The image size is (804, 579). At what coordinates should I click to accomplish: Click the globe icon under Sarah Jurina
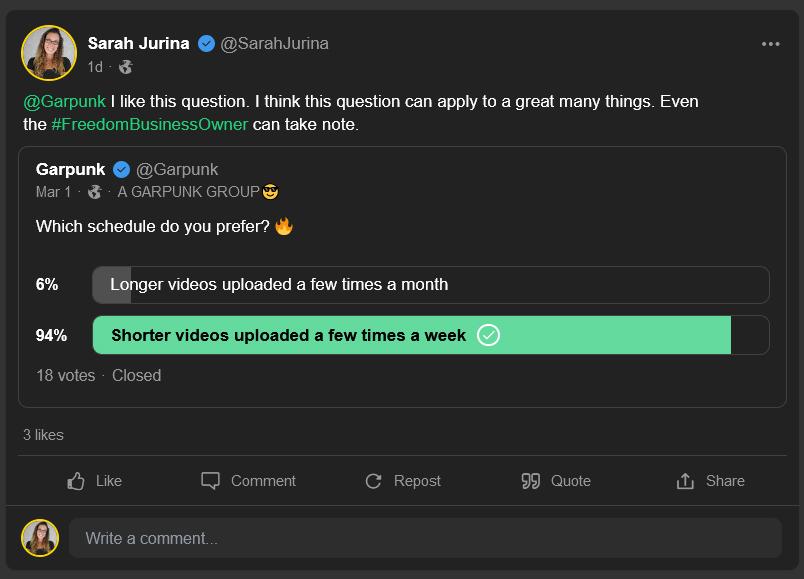tap(125, 67)
